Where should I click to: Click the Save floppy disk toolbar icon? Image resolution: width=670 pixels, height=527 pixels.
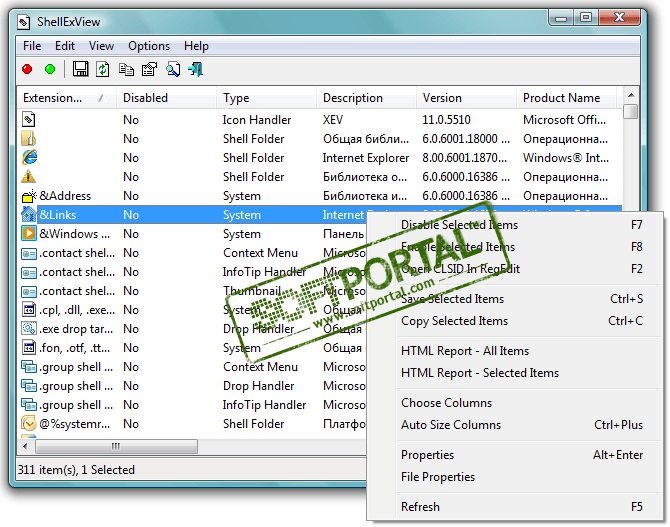[80, 69]
